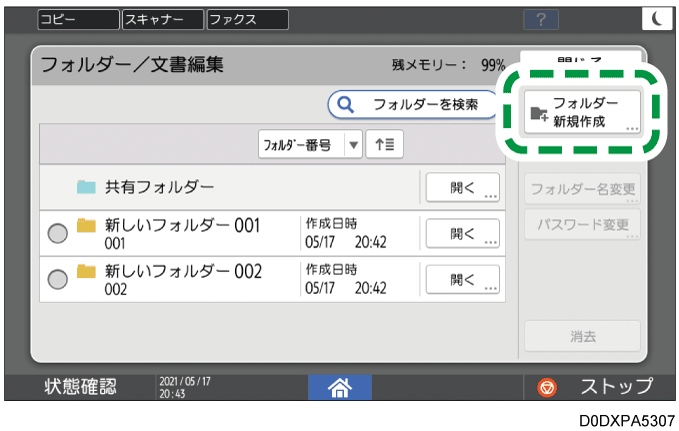Tap the 残メモリー 99% indicator
679x431 pixels.
(x=449, y=65)
